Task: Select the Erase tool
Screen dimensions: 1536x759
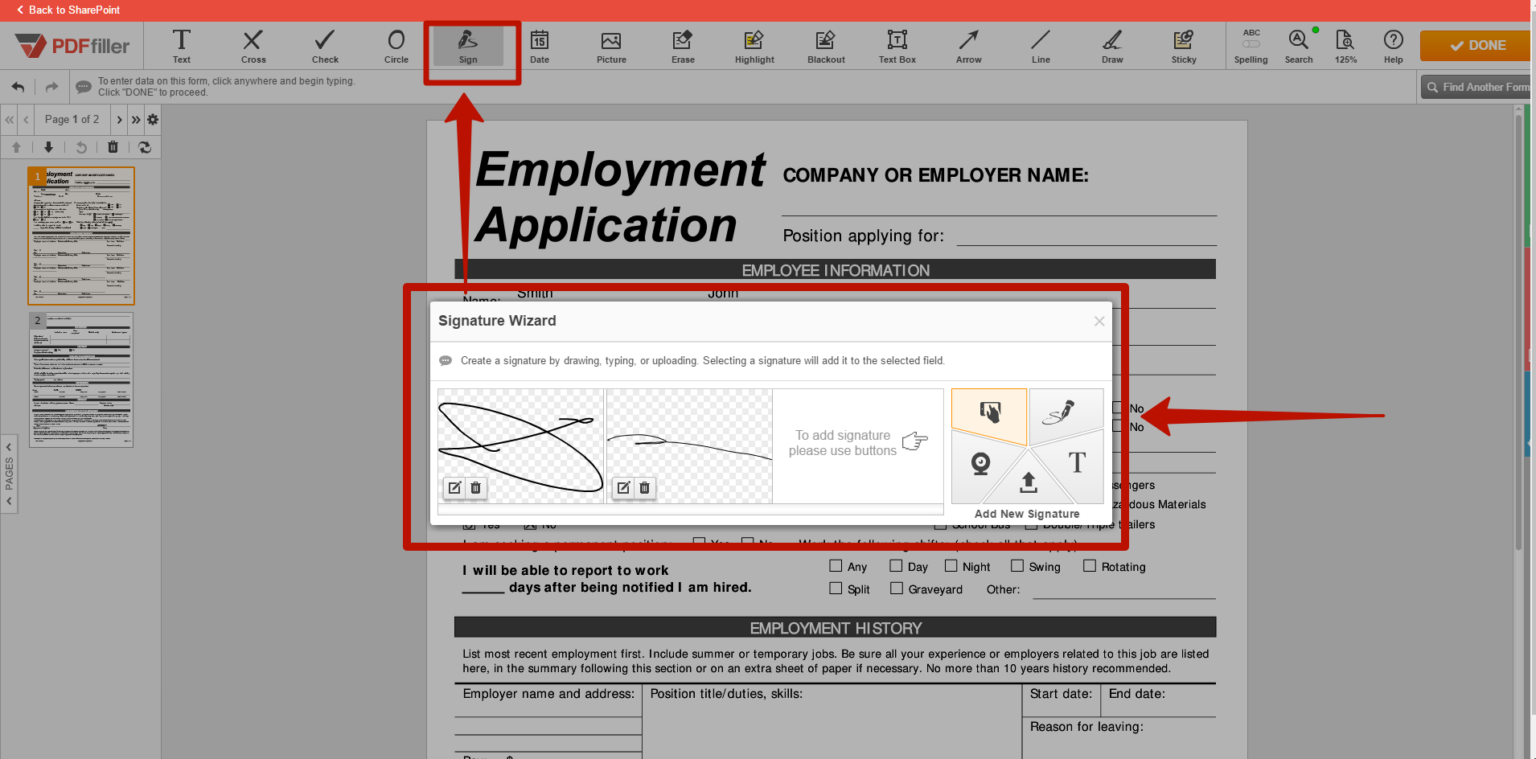Action: point(682,45)
